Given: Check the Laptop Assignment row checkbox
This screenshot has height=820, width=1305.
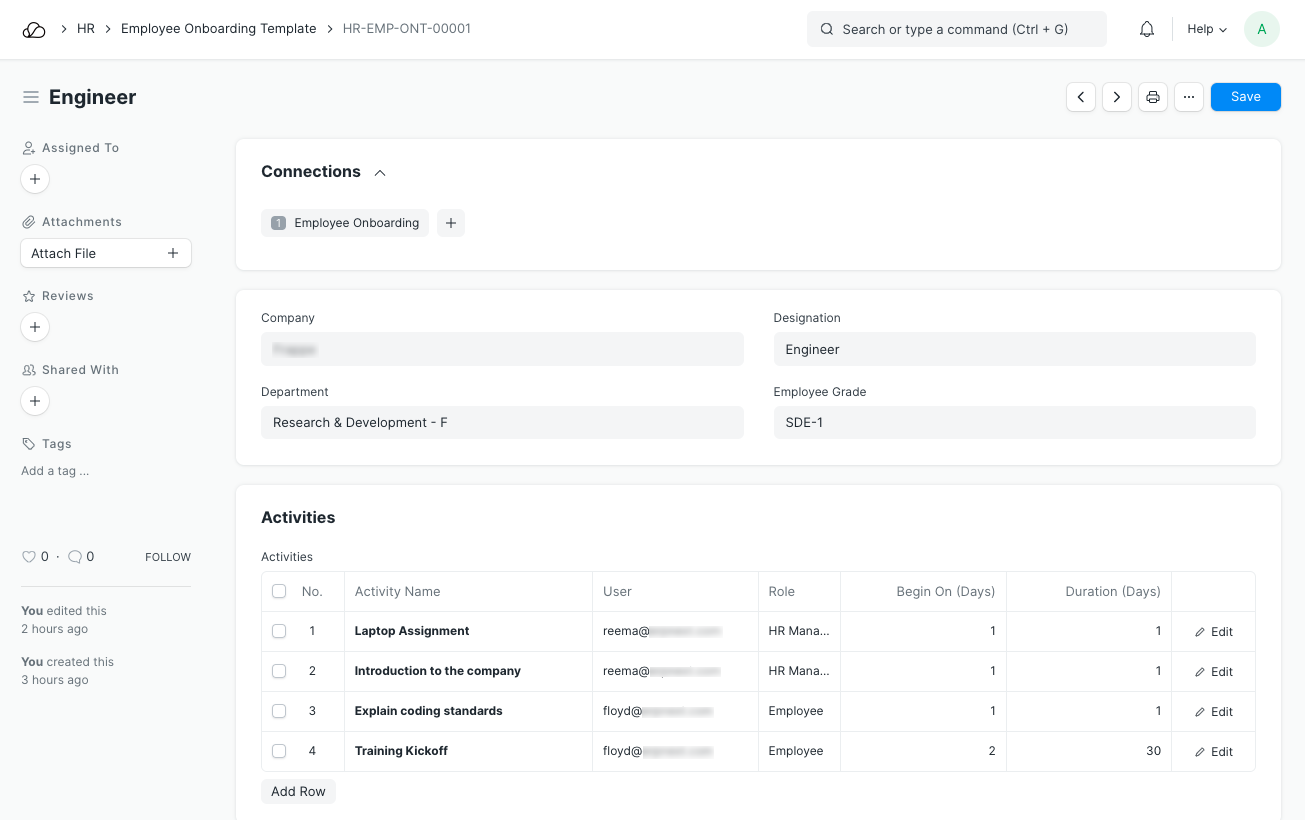Looking at the screenshot, I should pyautogui.click(x=279, y=631).
